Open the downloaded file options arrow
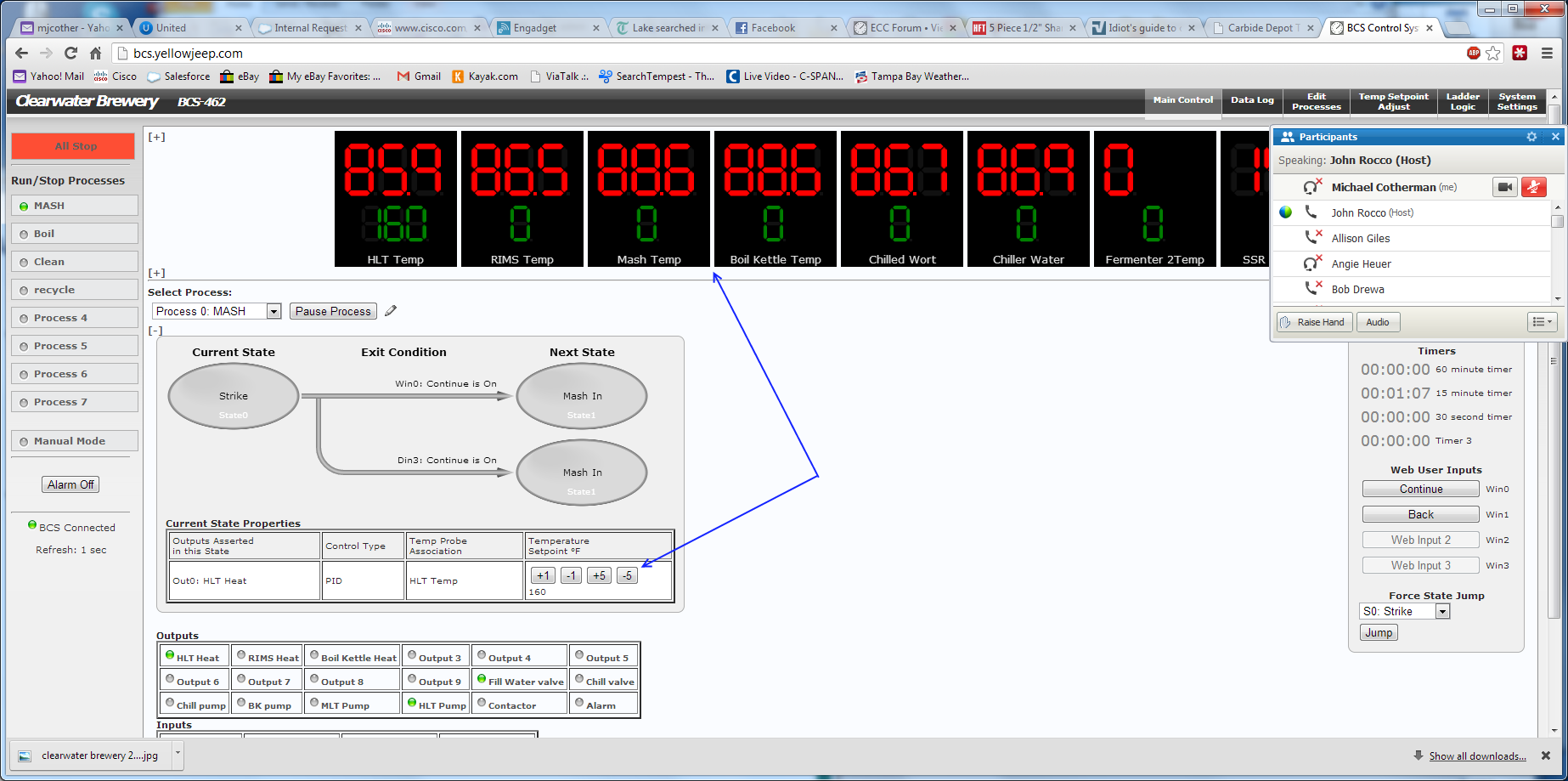This screenshot has width=1568, height=781. coord(178,753)
